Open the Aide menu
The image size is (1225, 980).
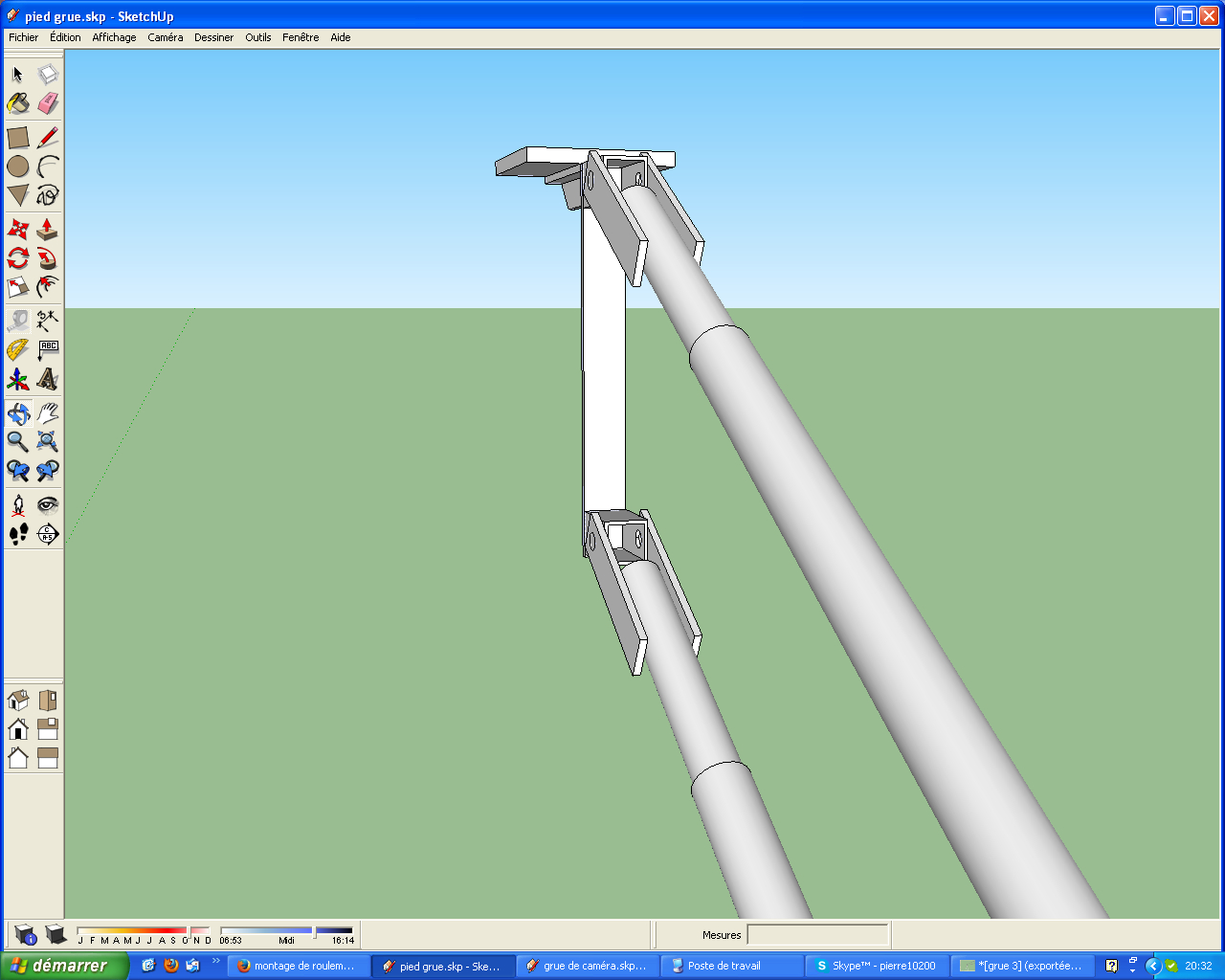pos(341,37)
